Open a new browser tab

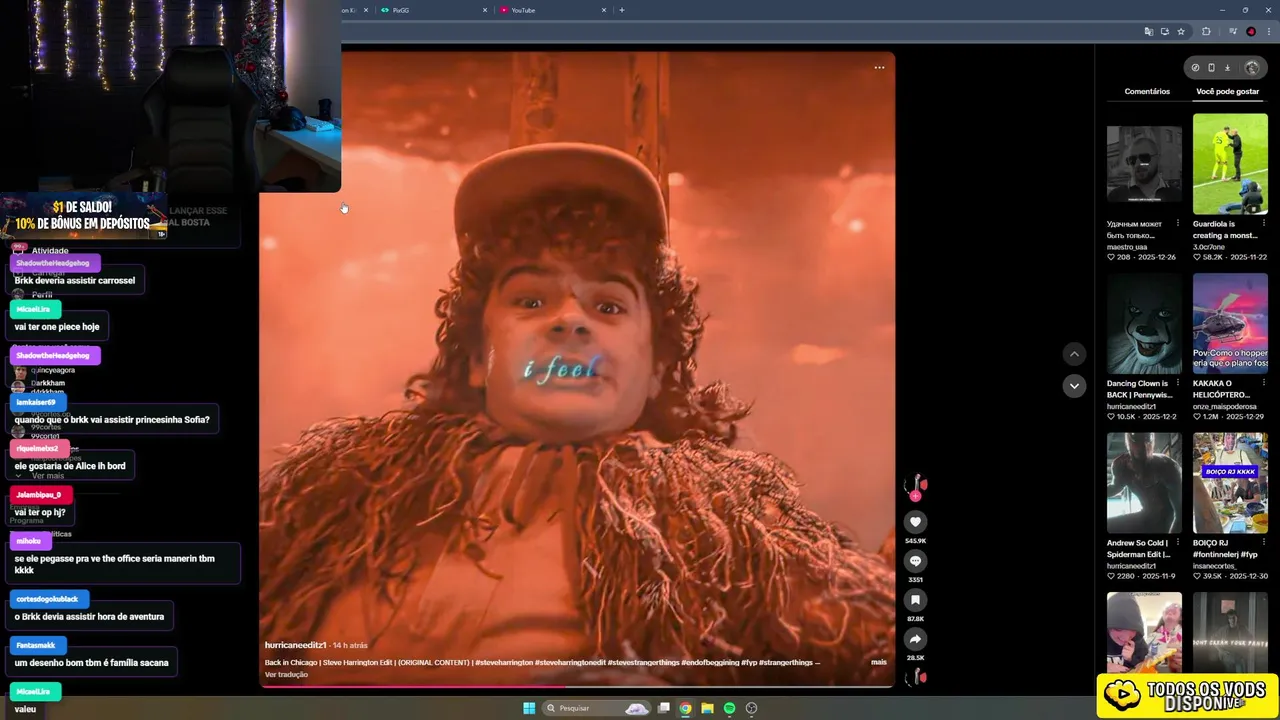point(622,10)
